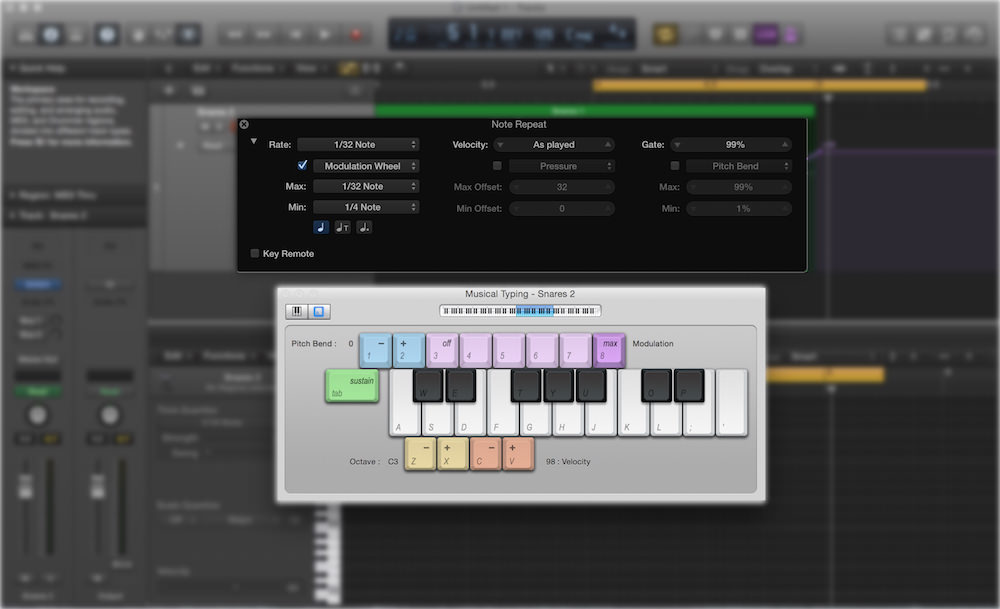The image size is (1000, 609).
Task: Play the black piano key W
Action: point(428,385)
